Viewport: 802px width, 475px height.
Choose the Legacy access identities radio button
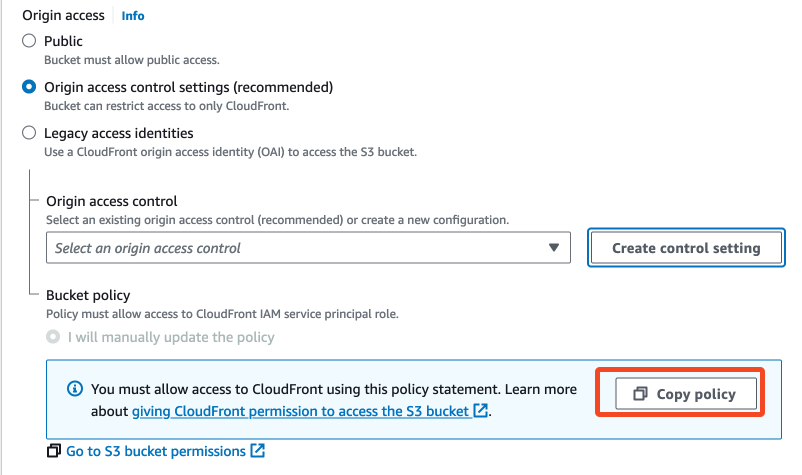(29, 133)
